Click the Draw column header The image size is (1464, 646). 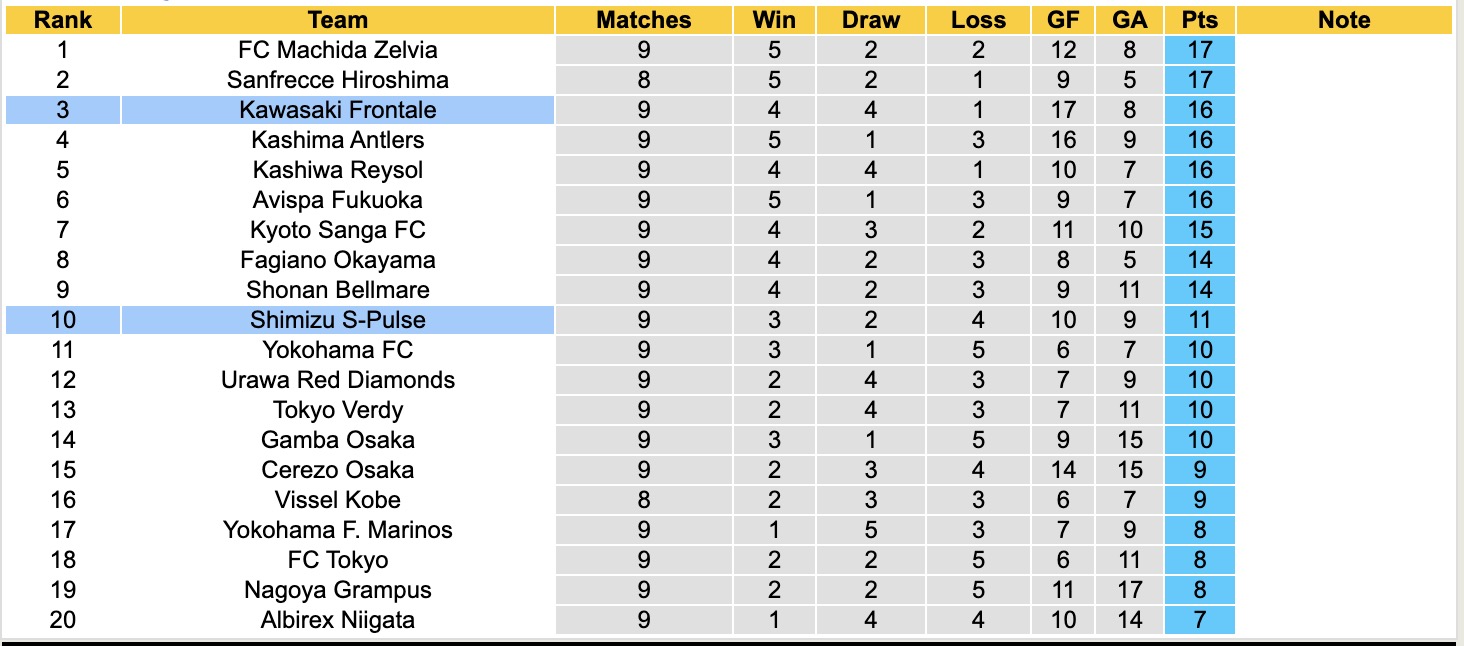click(870, 20)
